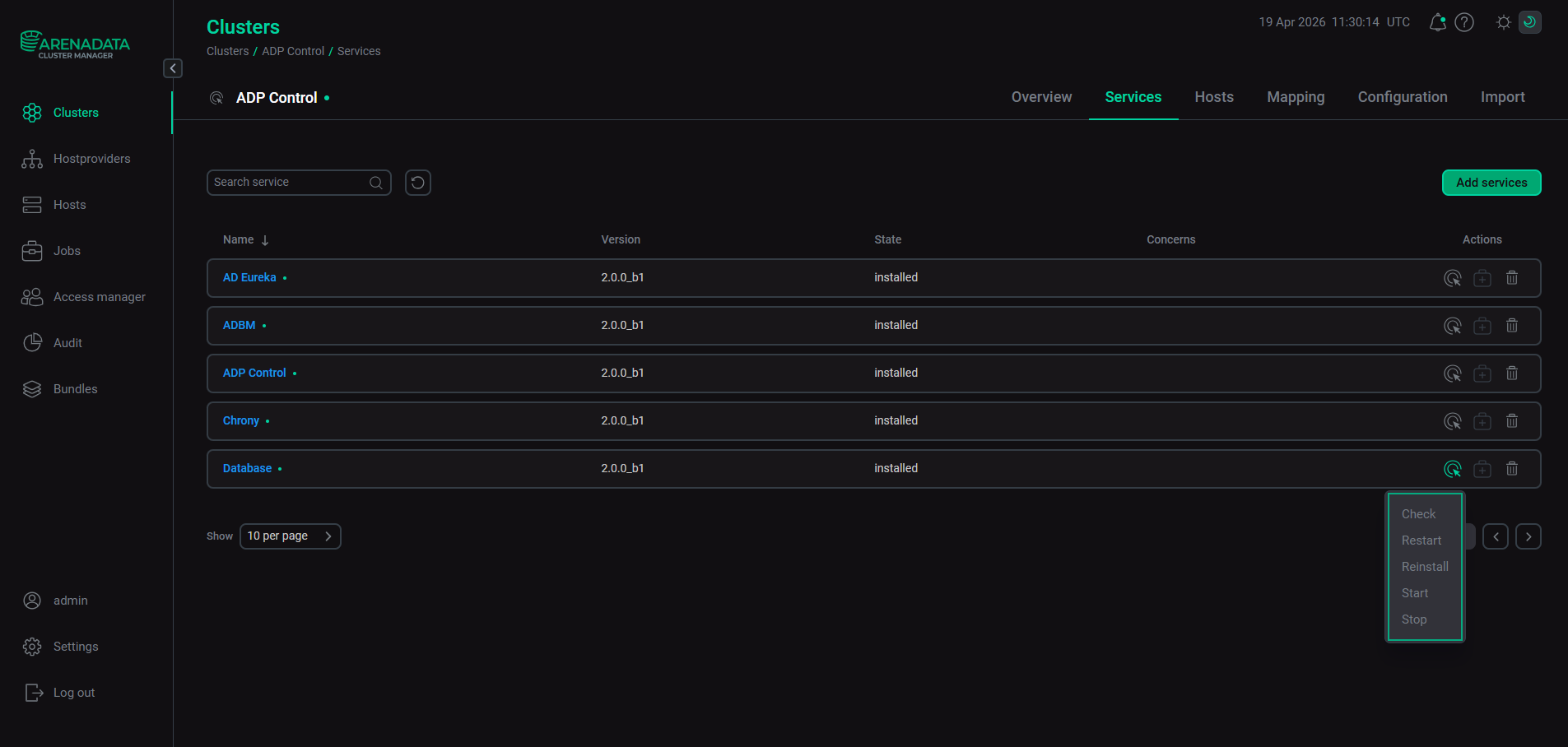Open the Jobs section
1568x747 pixels.
51,251
